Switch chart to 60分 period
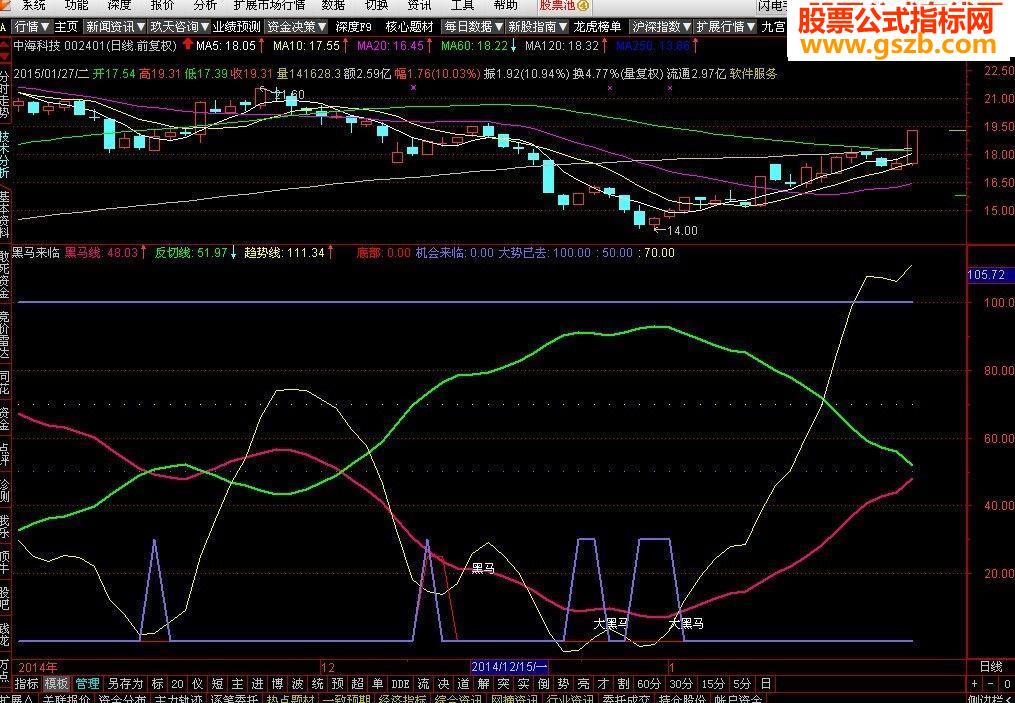Screen dimensions: 1015x703 649,684
